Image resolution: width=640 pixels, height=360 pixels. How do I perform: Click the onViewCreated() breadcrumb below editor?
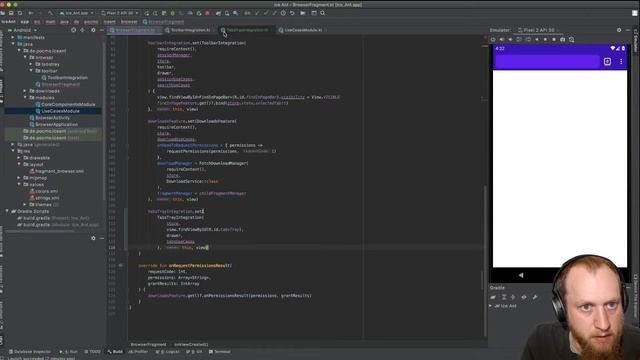(191, 344)
